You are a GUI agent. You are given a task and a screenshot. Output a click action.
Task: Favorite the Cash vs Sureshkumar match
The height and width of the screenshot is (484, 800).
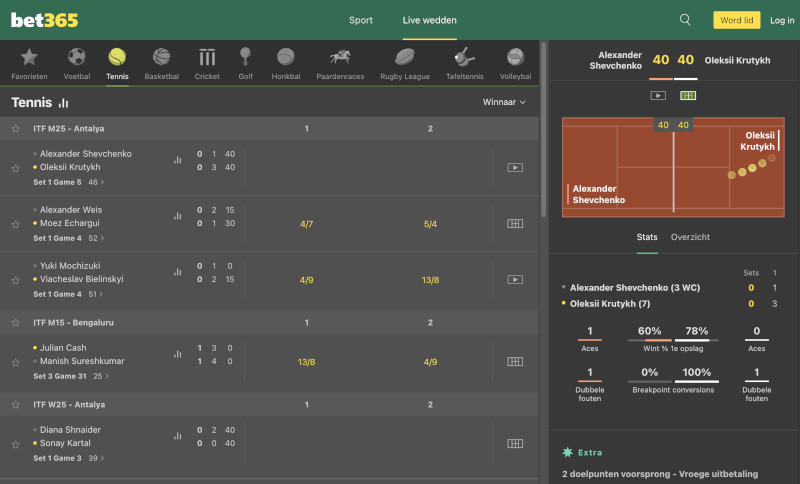16,363
